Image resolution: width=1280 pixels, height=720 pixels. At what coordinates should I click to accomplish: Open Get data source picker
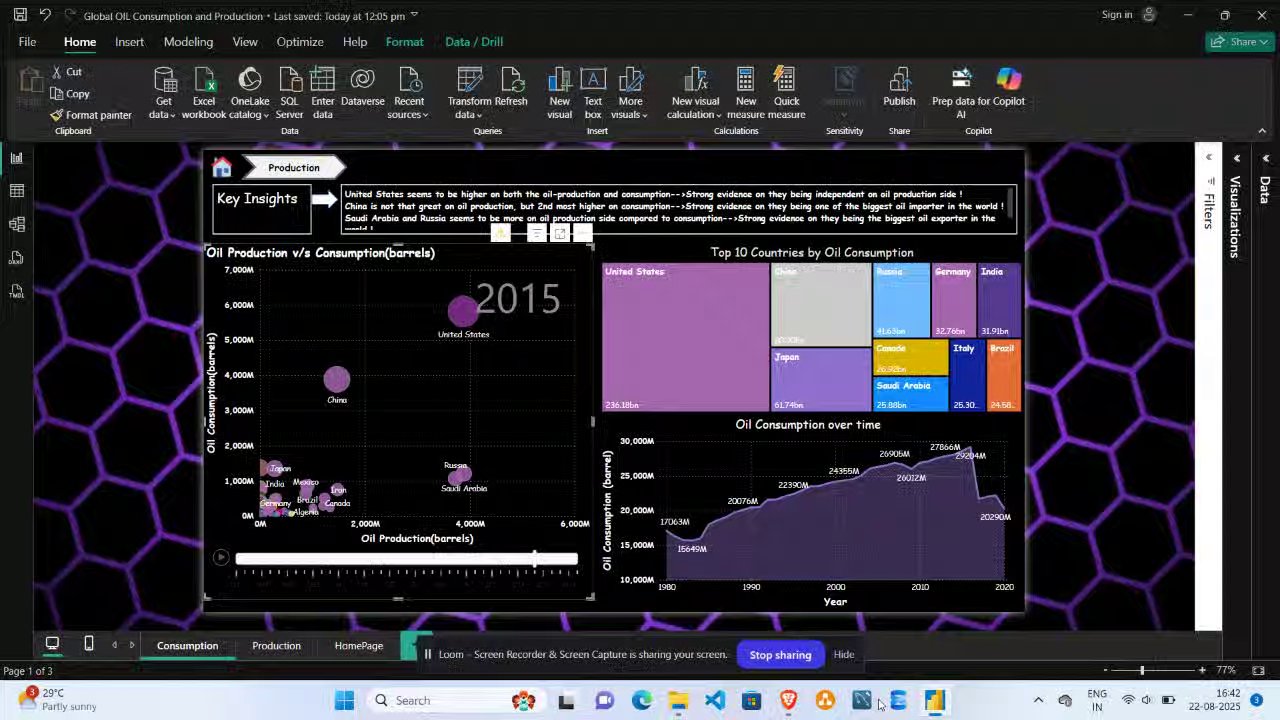pos(164,93)
